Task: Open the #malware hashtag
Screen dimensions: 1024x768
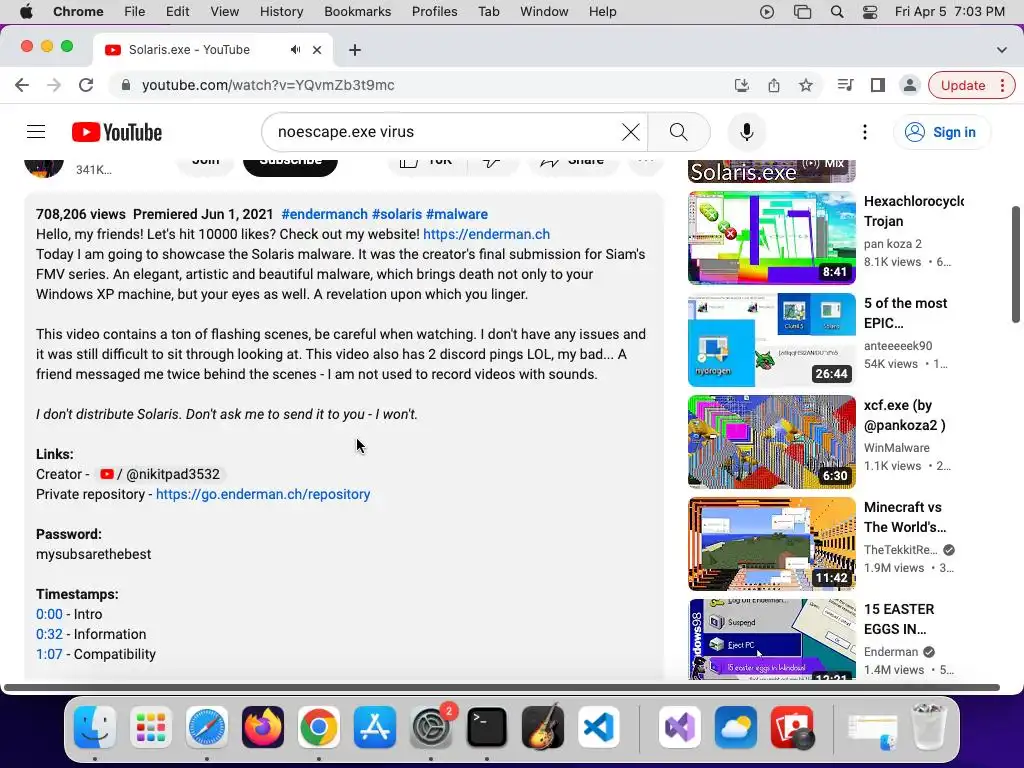Action: [x=456, y=214]
